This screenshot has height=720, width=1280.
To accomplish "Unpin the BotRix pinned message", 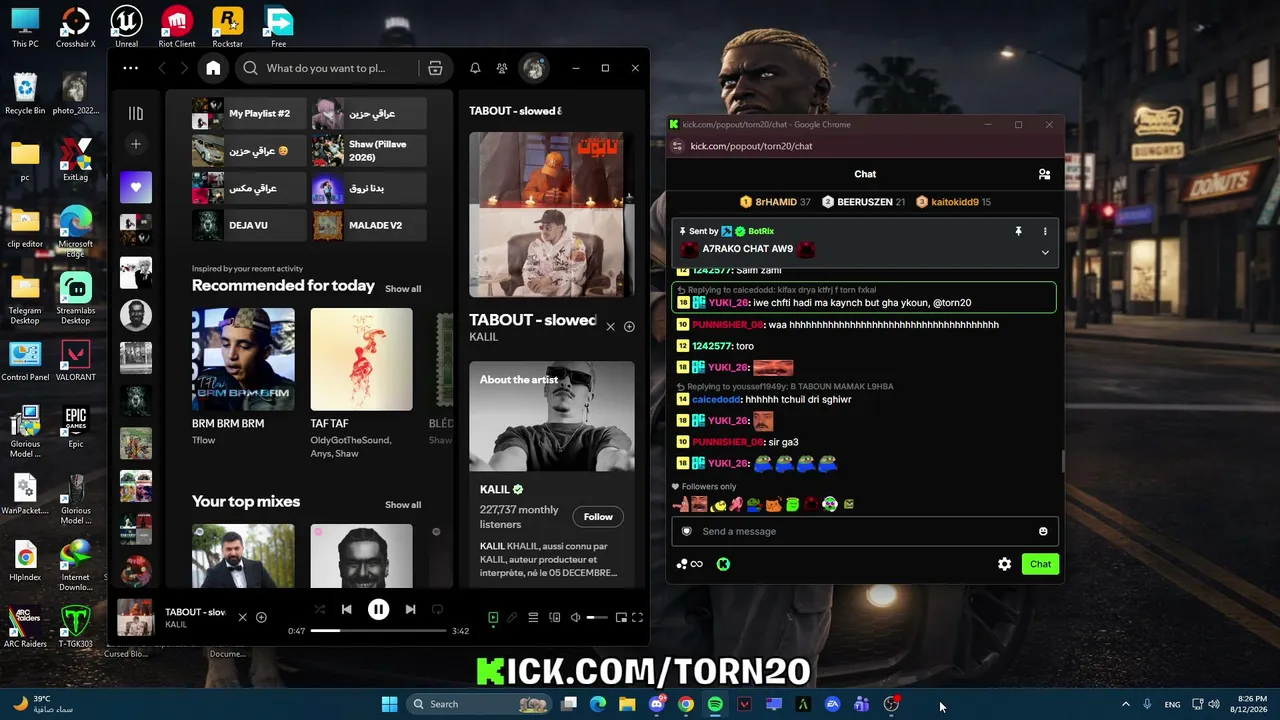I will pyautogui.click(x=1018, y=231).
